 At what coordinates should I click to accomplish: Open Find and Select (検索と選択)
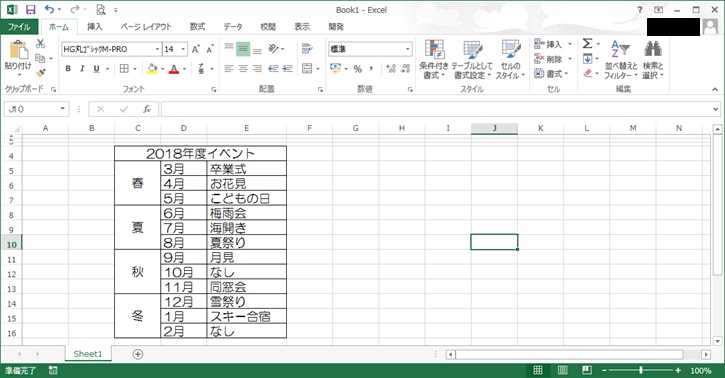click(652, 59)
